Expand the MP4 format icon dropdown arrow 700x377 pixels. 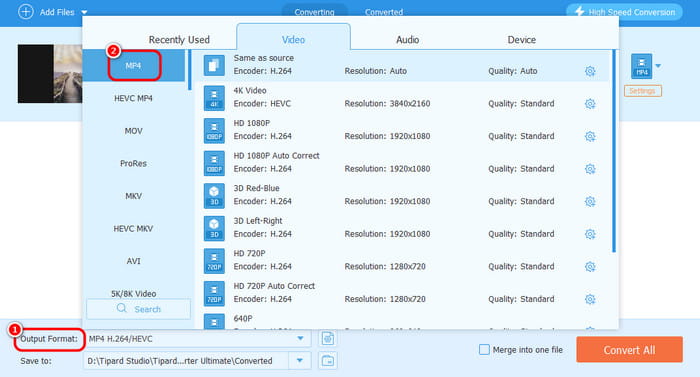pyautogui.click(x=658, y=66)
